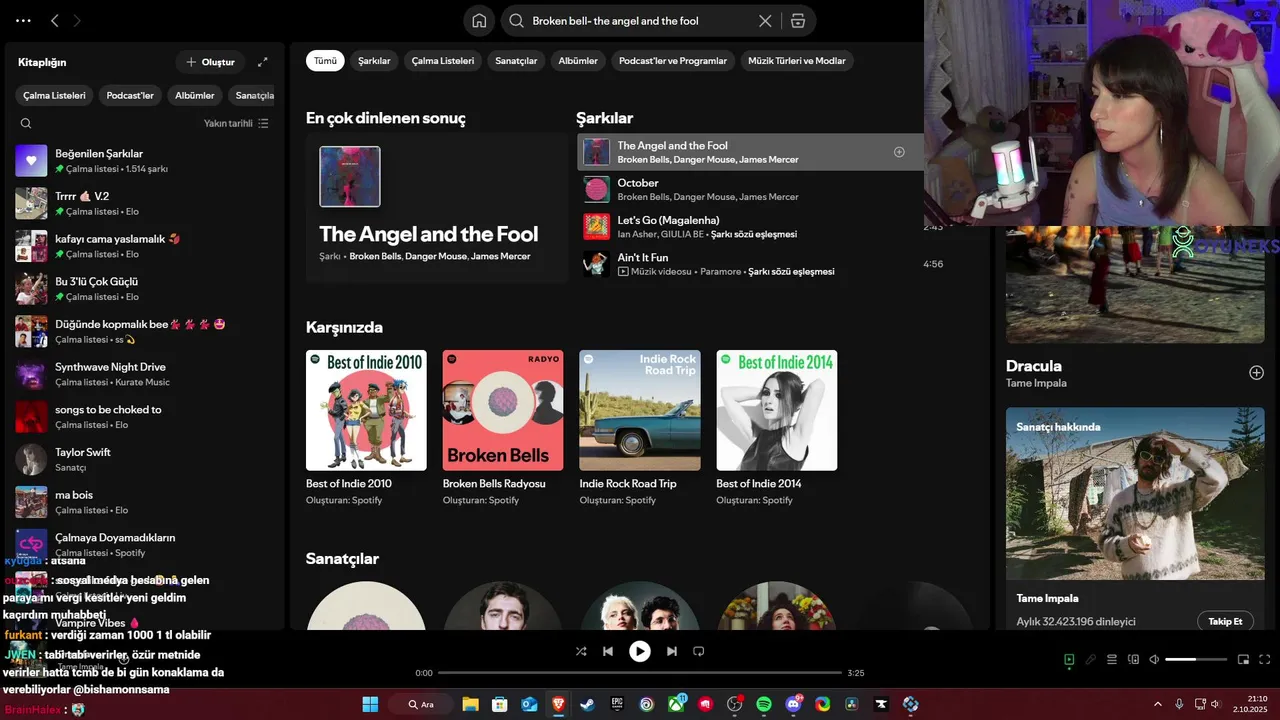1280x720 pixels.
Task: Select the Şarkılar filter tab
Action: pos(374,61)
